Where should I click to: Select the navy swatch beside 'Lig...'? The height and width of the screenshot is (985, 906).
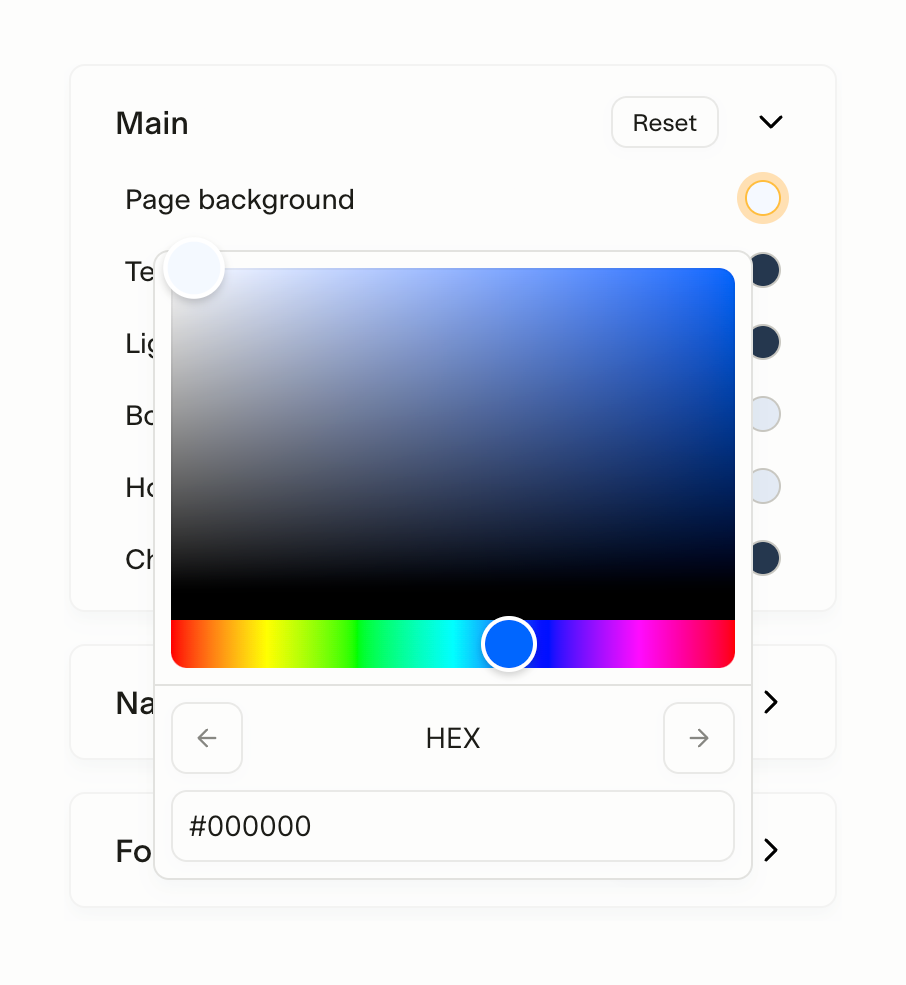click(764, 342)
